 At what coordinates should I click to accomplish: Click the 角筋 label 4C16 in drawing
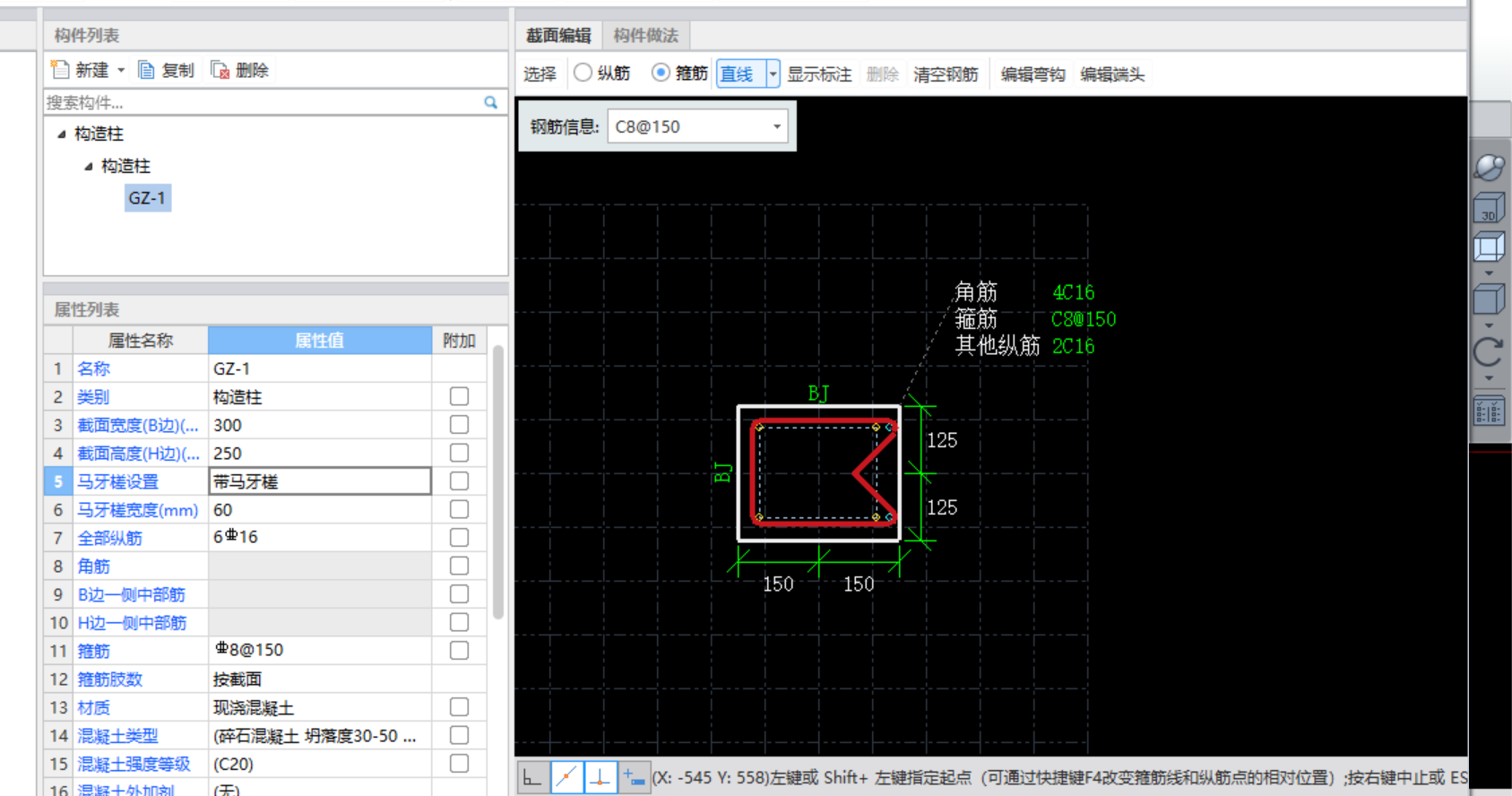tap(1074, 292)
